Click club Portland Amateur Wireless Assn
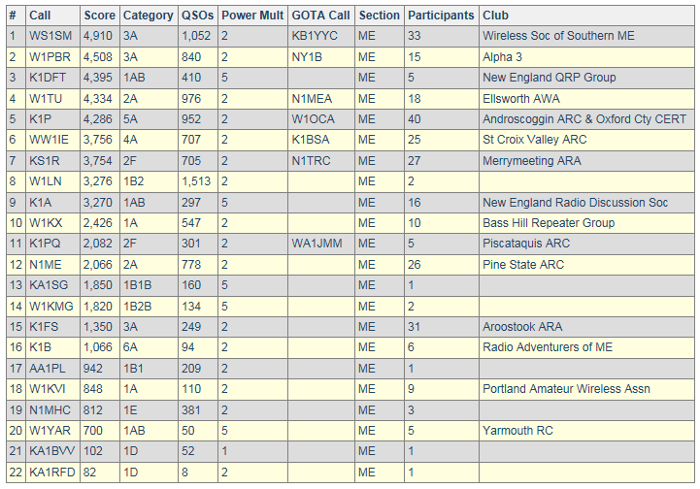 coord(566,389)
